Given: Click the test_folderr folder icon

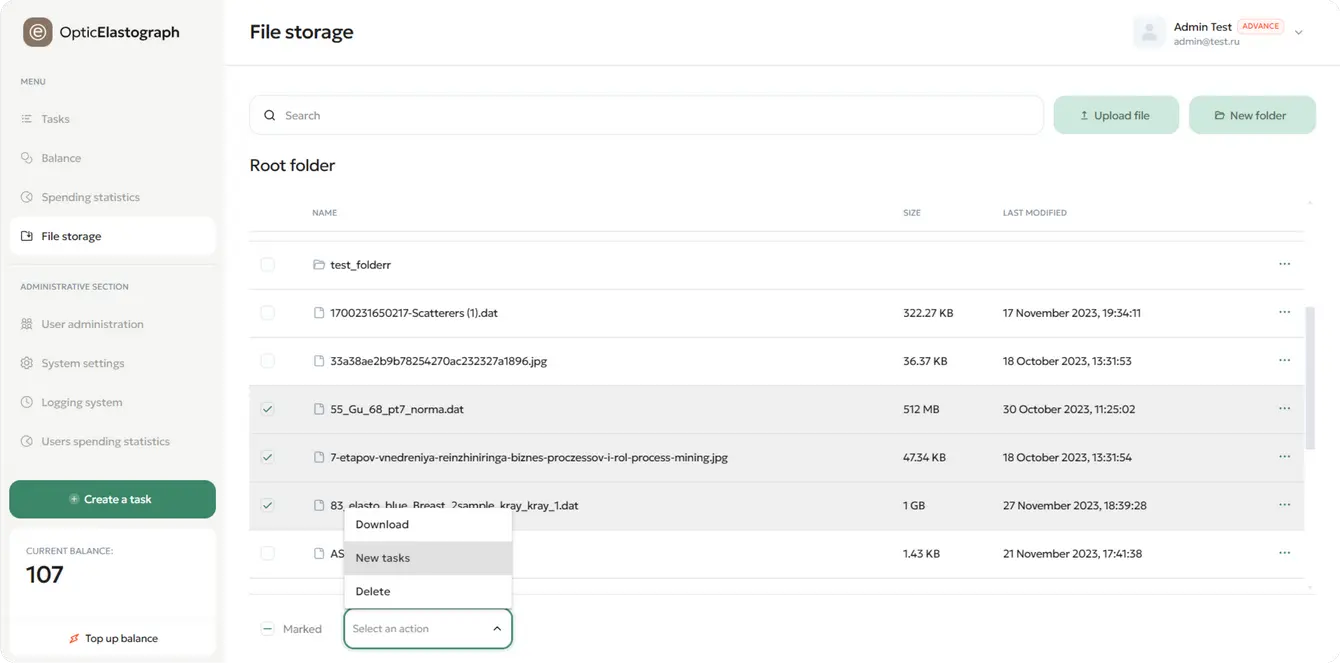Looking at the screenshot, I should pyautogui.click(x=319, y=265).
